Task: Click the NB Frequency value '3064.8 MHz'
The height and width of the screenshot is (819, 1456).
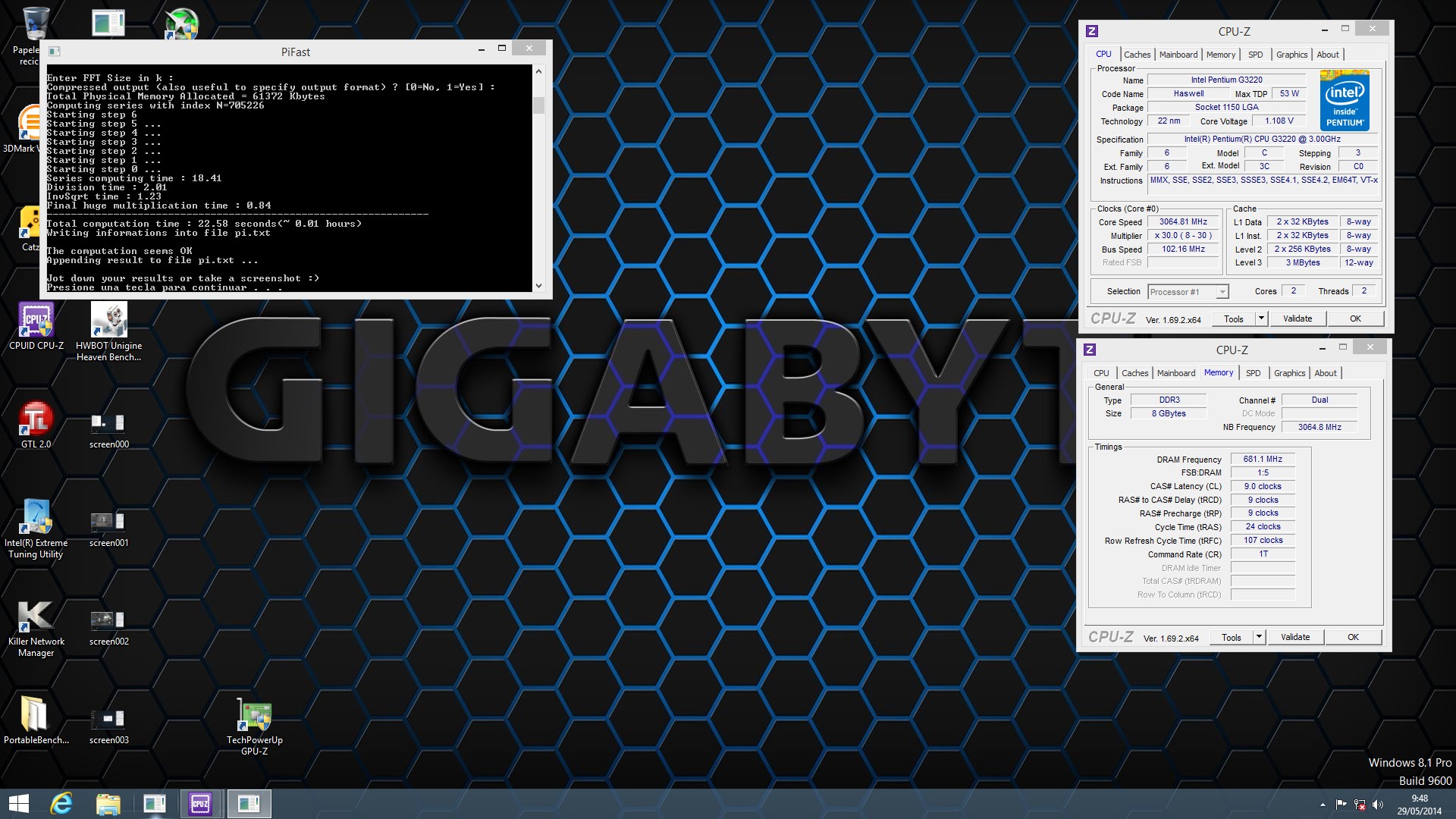Action: tap(1319, 428)
